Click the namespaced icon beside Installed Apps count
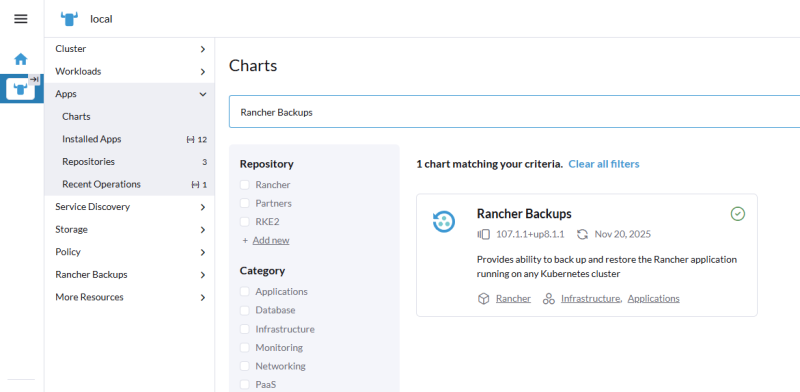 pos(190,139)
